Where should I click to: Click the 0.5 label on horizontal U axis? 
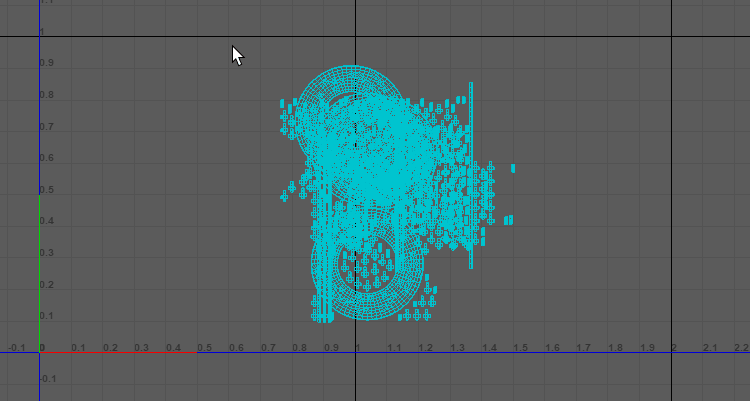pos(205,348)
